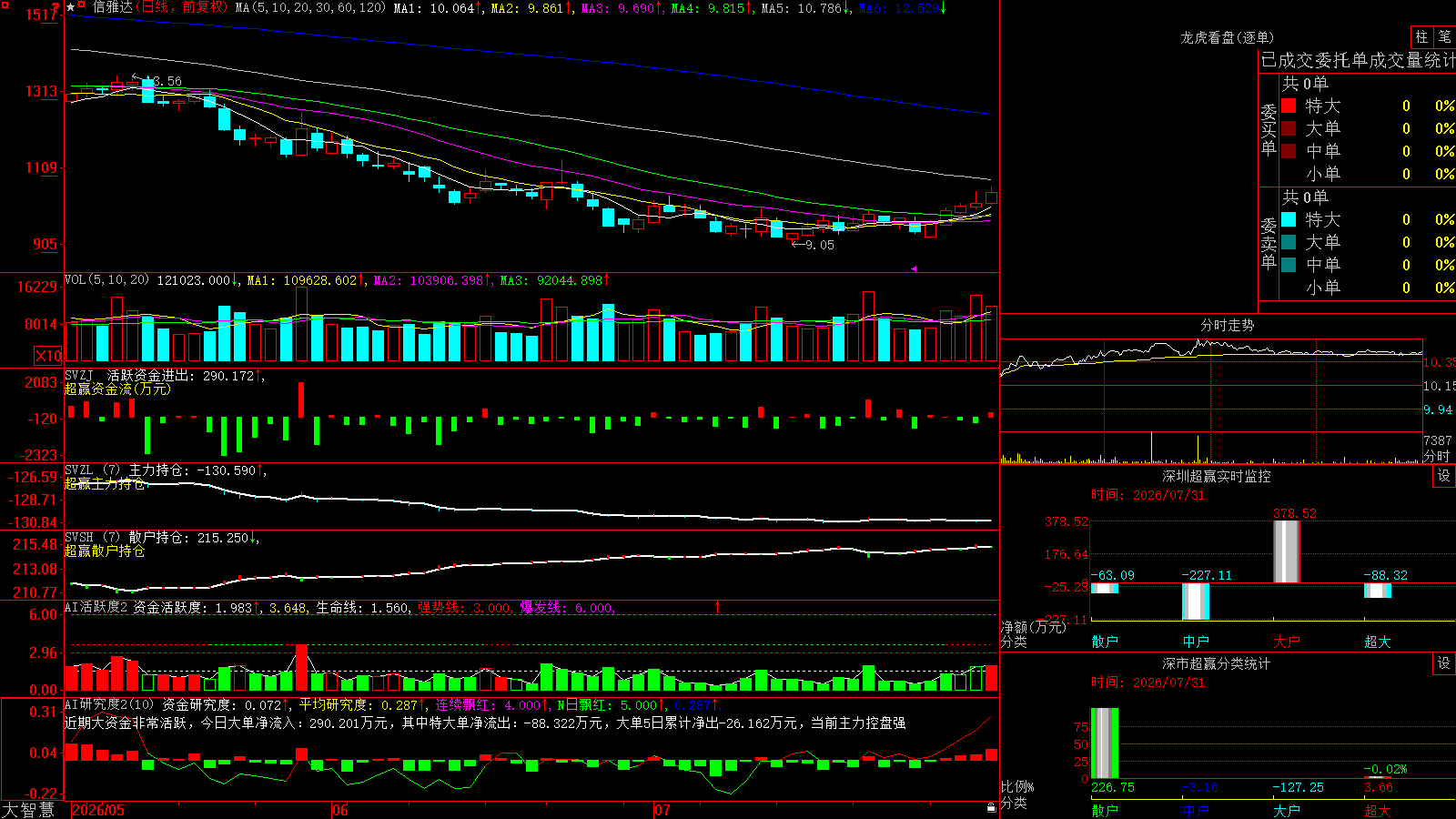Screen dimensions: 1456x819
Task: Select the 信雅达 stock name title
Action: point(113,7)
